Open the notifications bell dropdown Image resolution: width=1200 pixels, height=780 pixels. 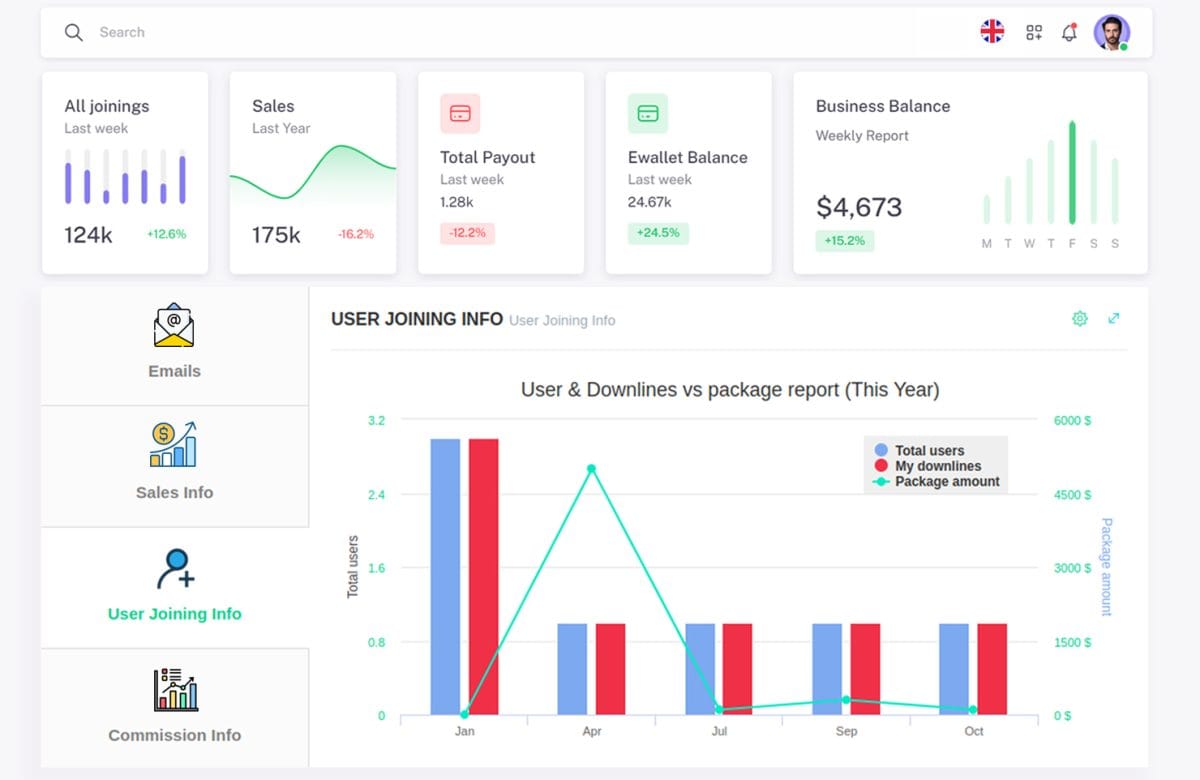click(x=1069, y=31)
